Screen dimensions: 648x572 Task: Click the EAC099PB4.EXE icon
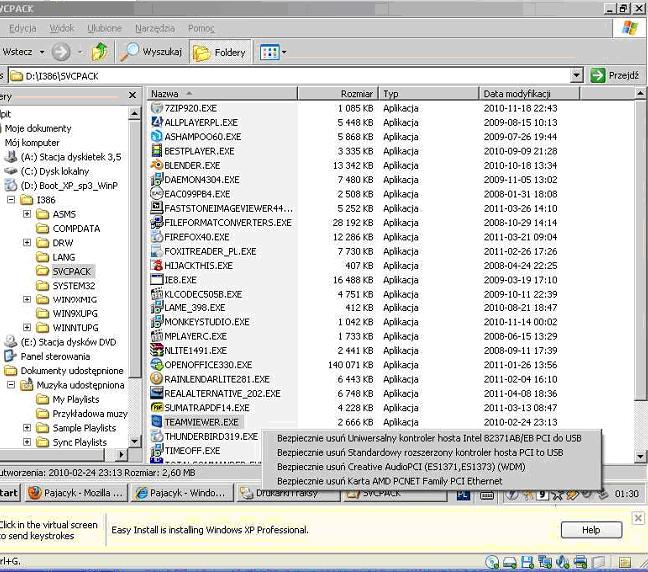[157, 194]
